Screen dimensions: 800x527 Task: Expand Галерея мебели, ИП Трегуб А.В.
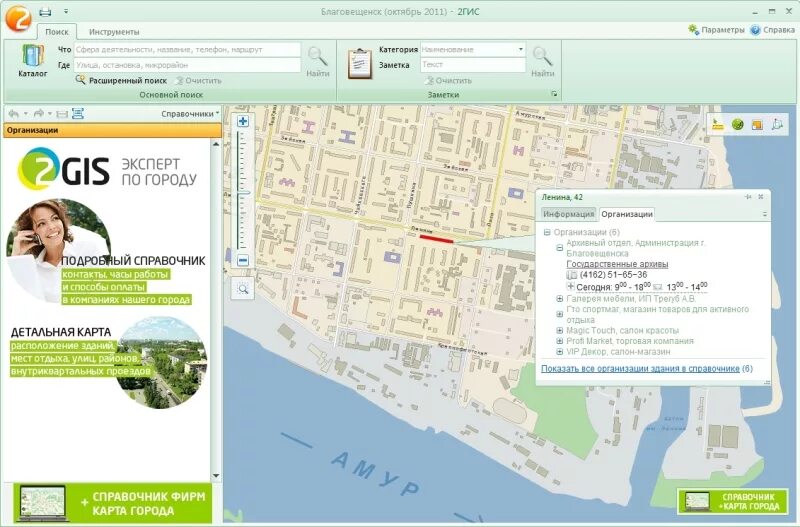tap(560, 299)
